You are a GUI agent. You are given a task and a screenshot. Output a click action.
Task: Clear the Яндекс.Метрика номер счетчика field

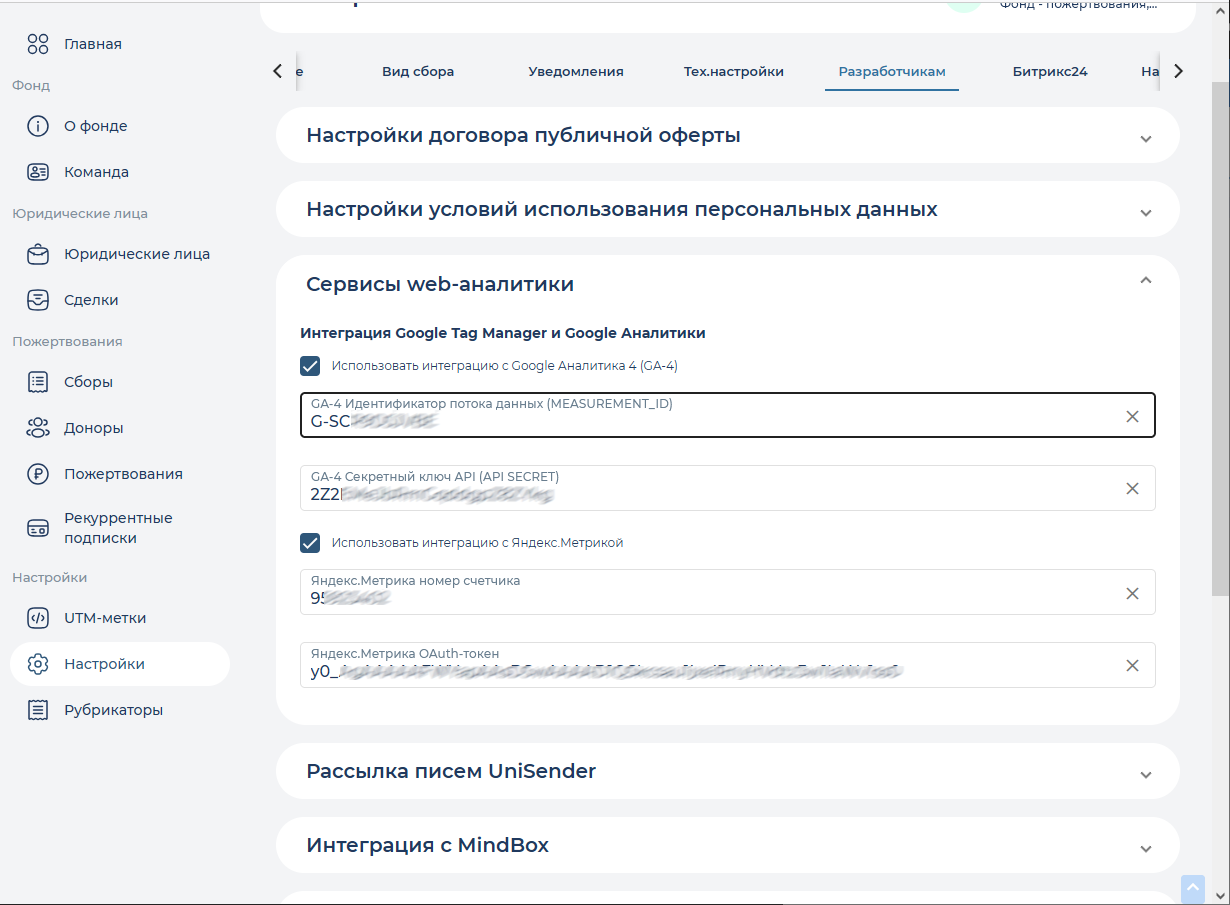(x=1132, y=593)
